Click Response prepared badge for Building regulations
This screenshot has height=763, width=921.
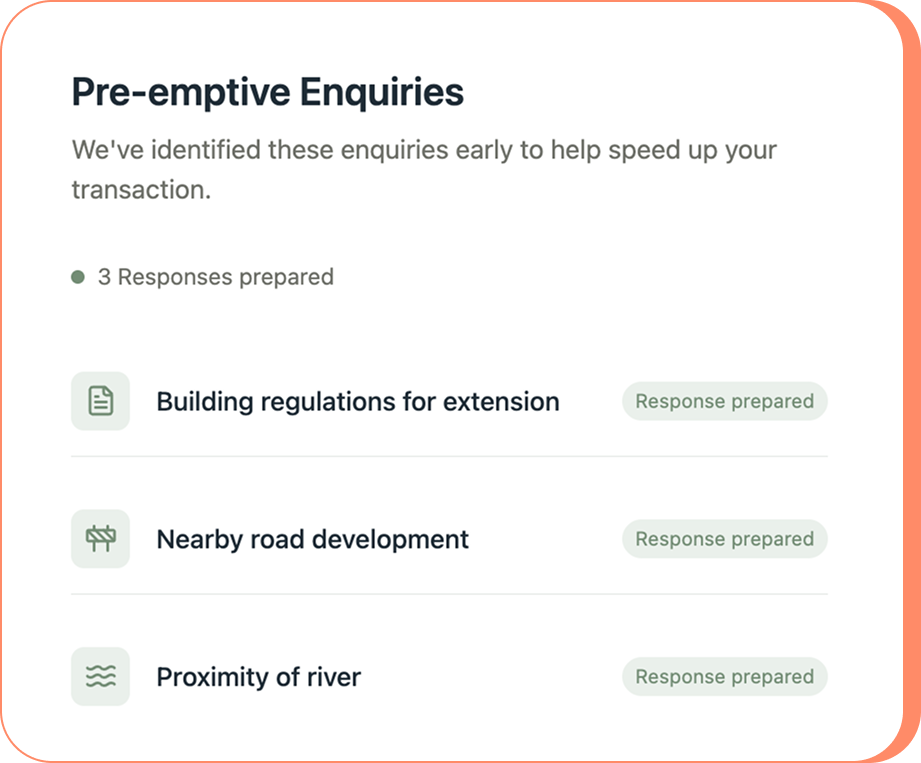[x=724, y=401]
